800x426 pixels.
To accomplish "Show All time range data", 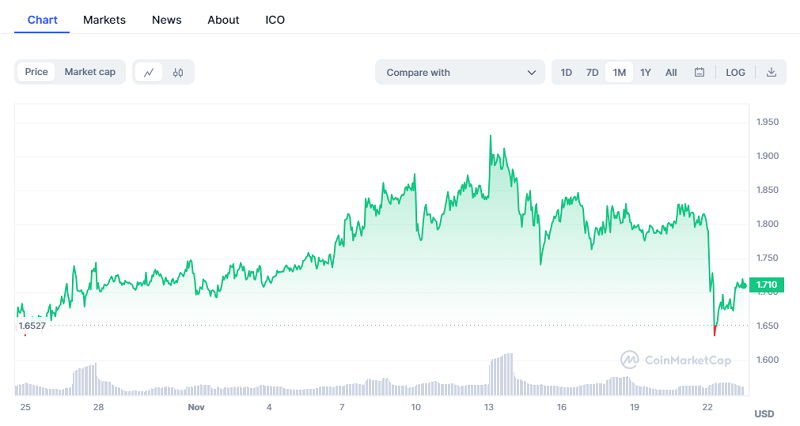I will 671,72.
